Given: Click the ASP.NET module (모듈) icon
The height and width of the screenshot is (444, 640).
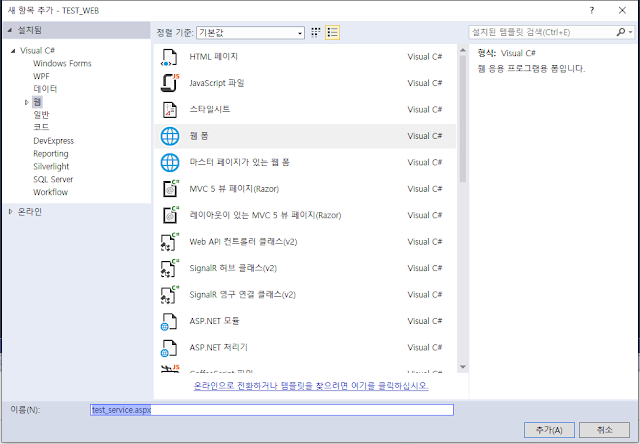Looking at the screenshot, I should point(169,321).
